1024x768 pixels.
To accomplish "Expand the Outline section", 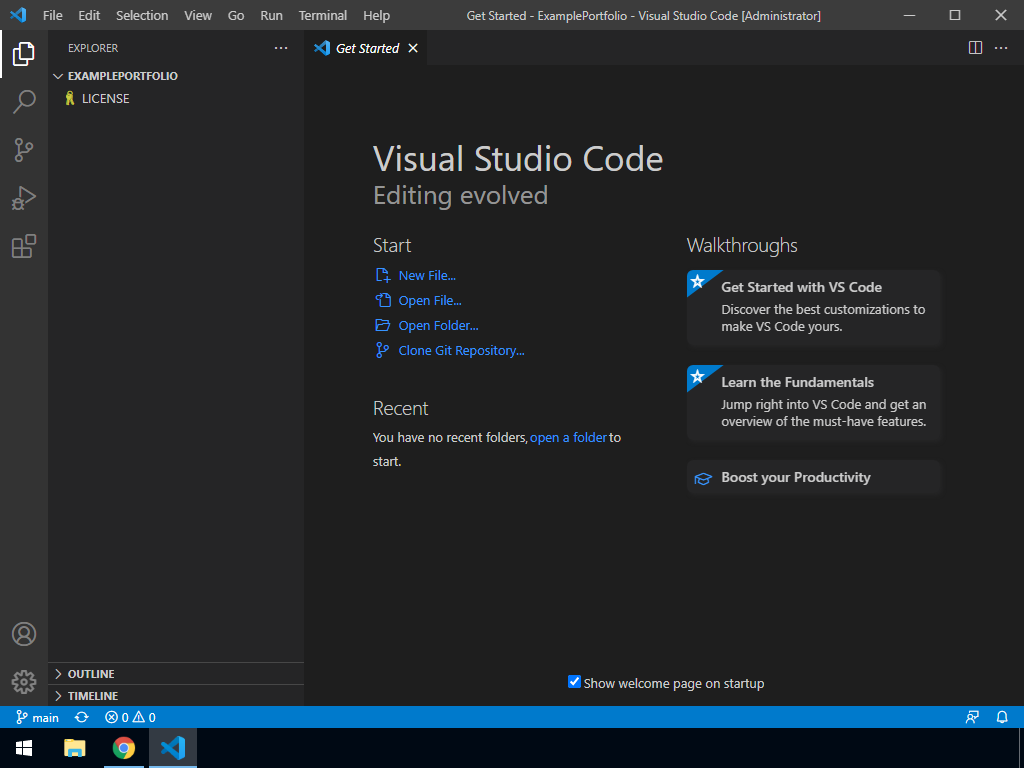I will [x=90, y=674].
